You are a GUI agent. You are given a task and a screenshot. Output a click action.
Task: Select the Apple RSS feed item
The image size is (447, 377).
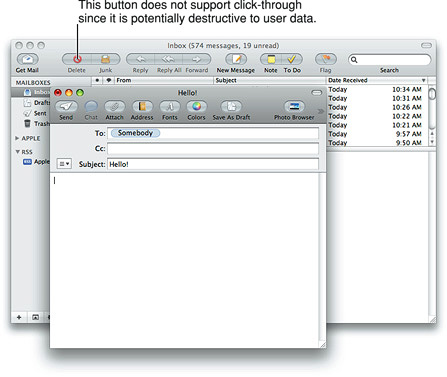pyautogui.click(x=37, y=162)
